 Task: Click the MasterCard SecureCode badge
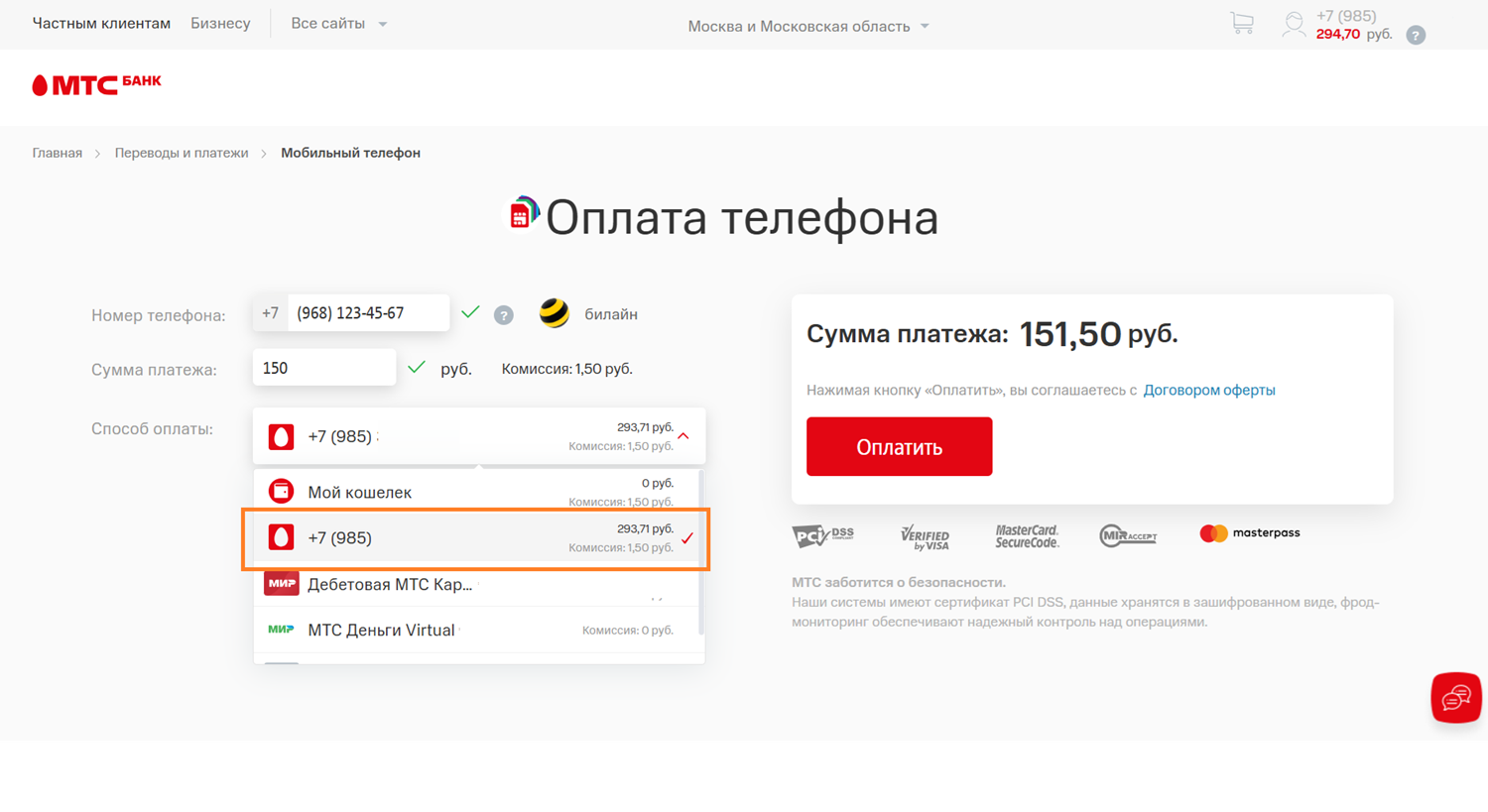[1027, 536]
